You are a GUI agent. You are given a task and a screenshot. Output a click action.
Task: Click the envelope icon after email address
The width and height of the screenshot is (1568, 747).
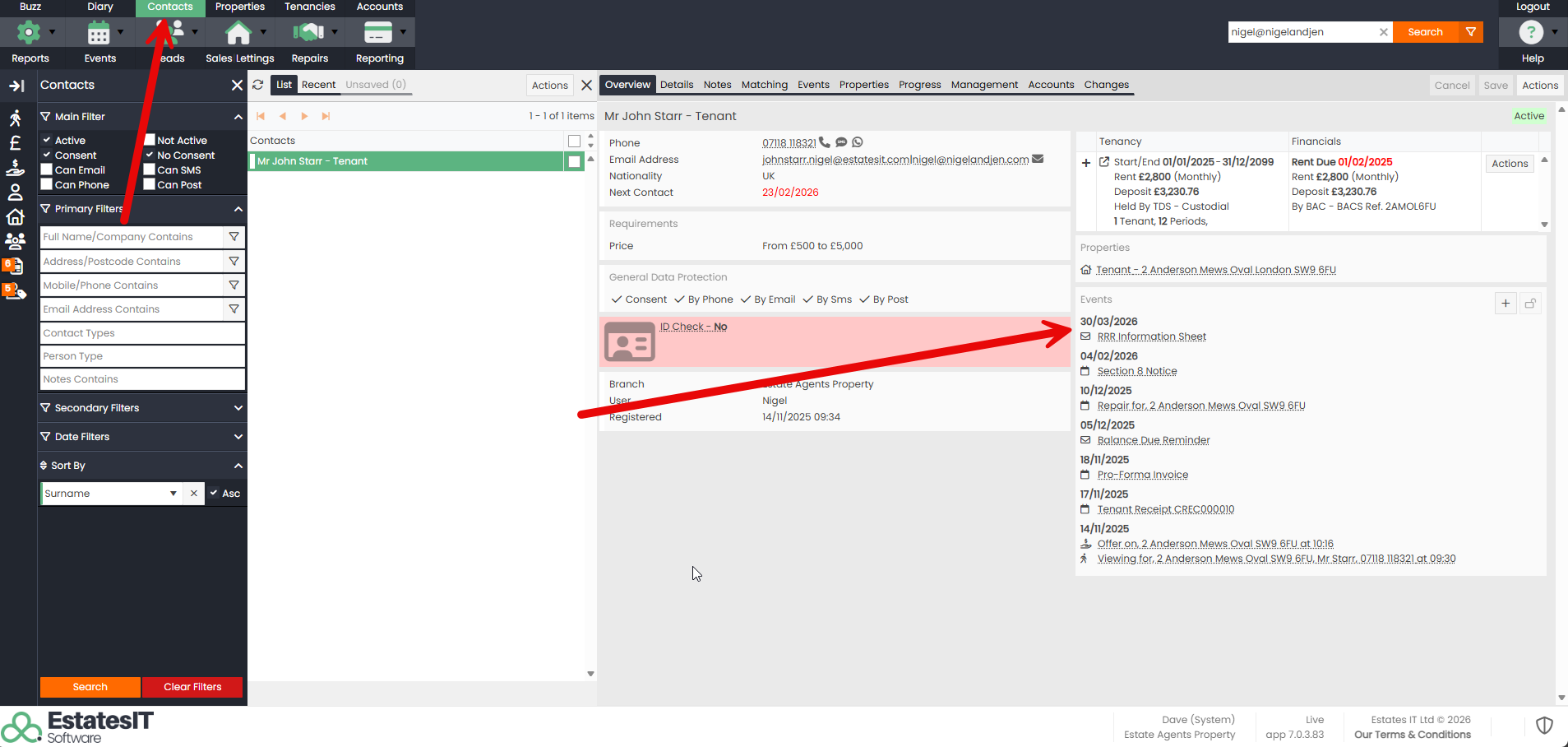[x=1038, y=159]
